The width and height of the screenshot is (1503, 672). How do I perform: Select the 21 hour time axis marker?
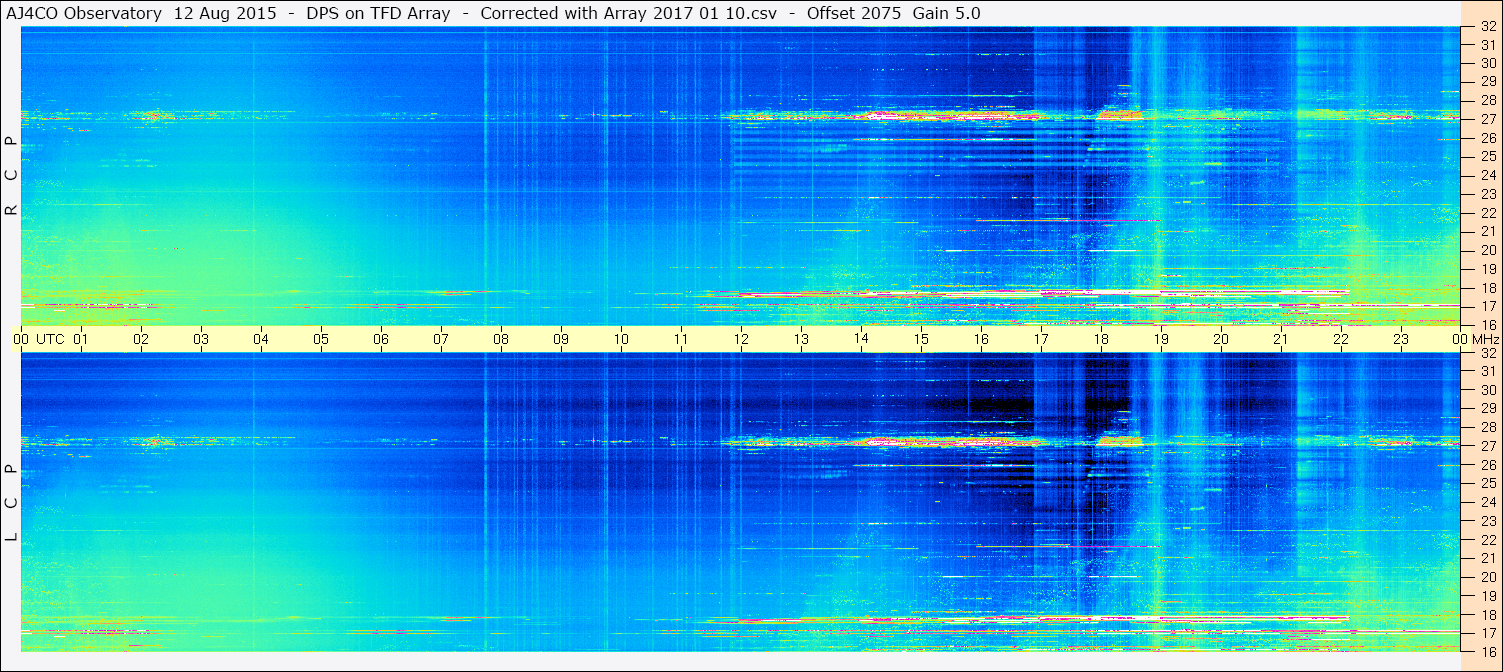(1281, 339)
